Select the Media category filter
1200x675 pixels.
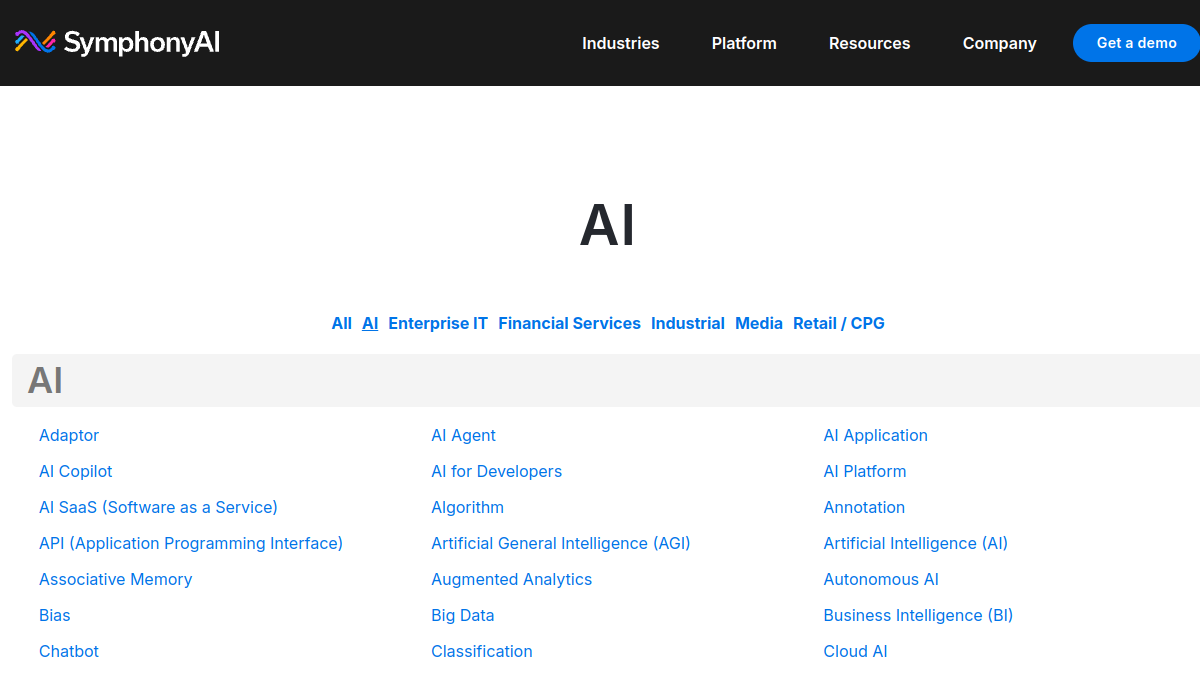[759, 323]
